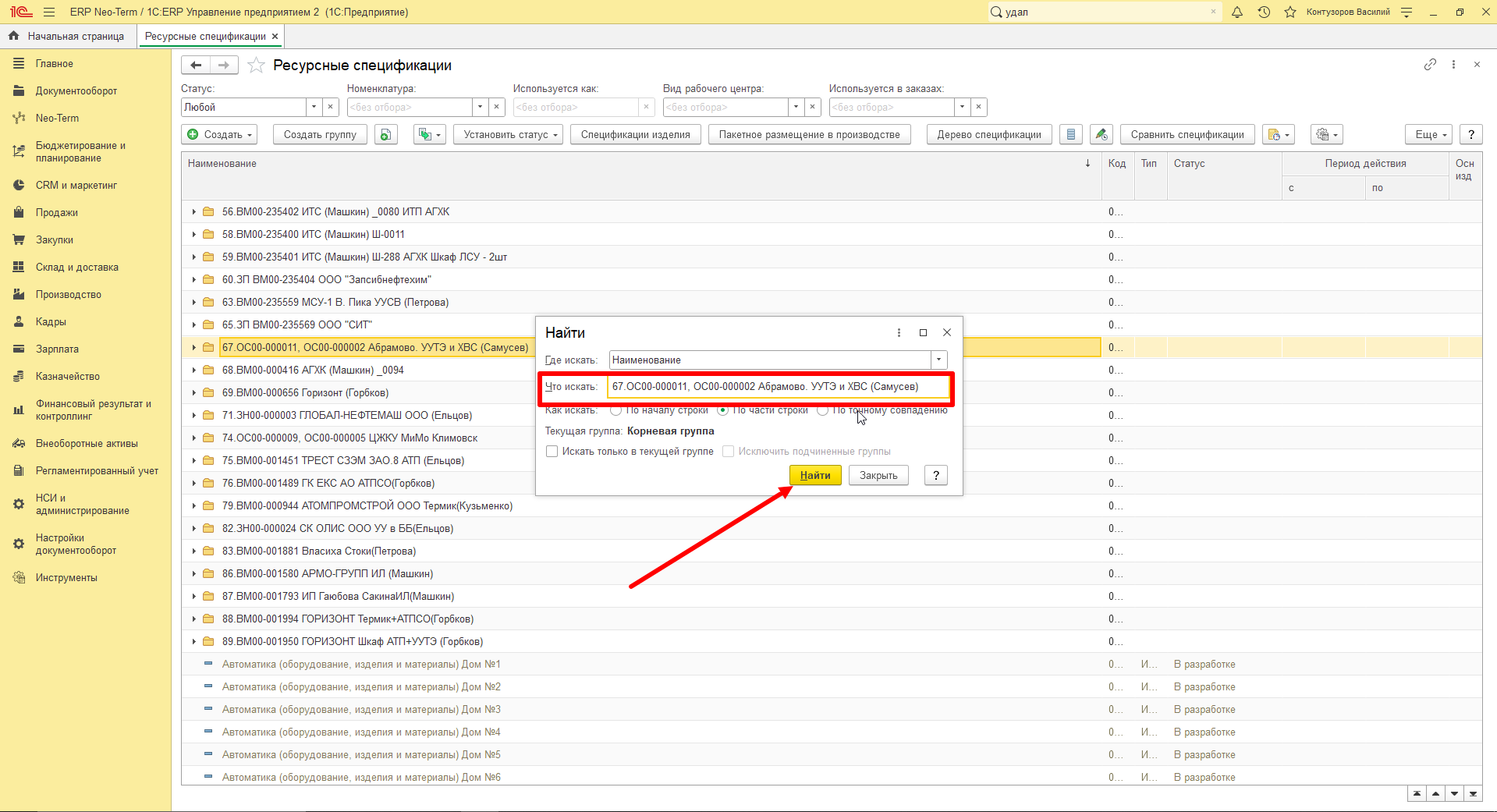Viewport: 1497px width, 812px height.
Task: Click the Home icon of Начальная страница
Action: click(13, 36)
